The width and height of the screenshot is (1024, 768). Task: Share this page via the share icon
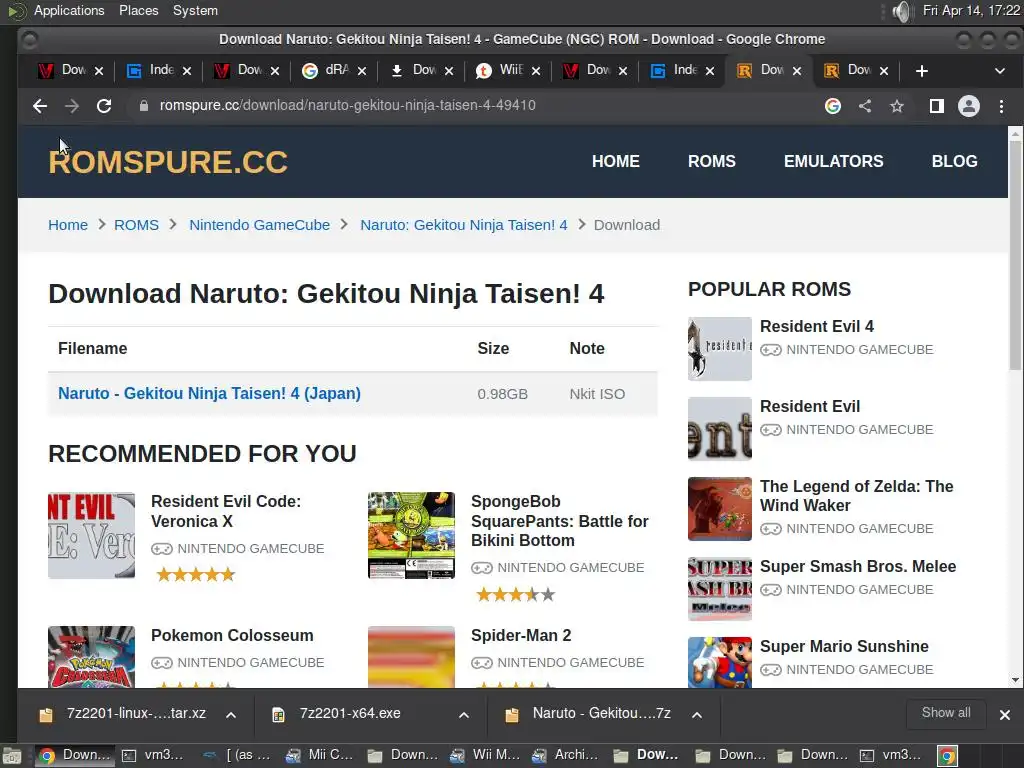coord(865,106)
